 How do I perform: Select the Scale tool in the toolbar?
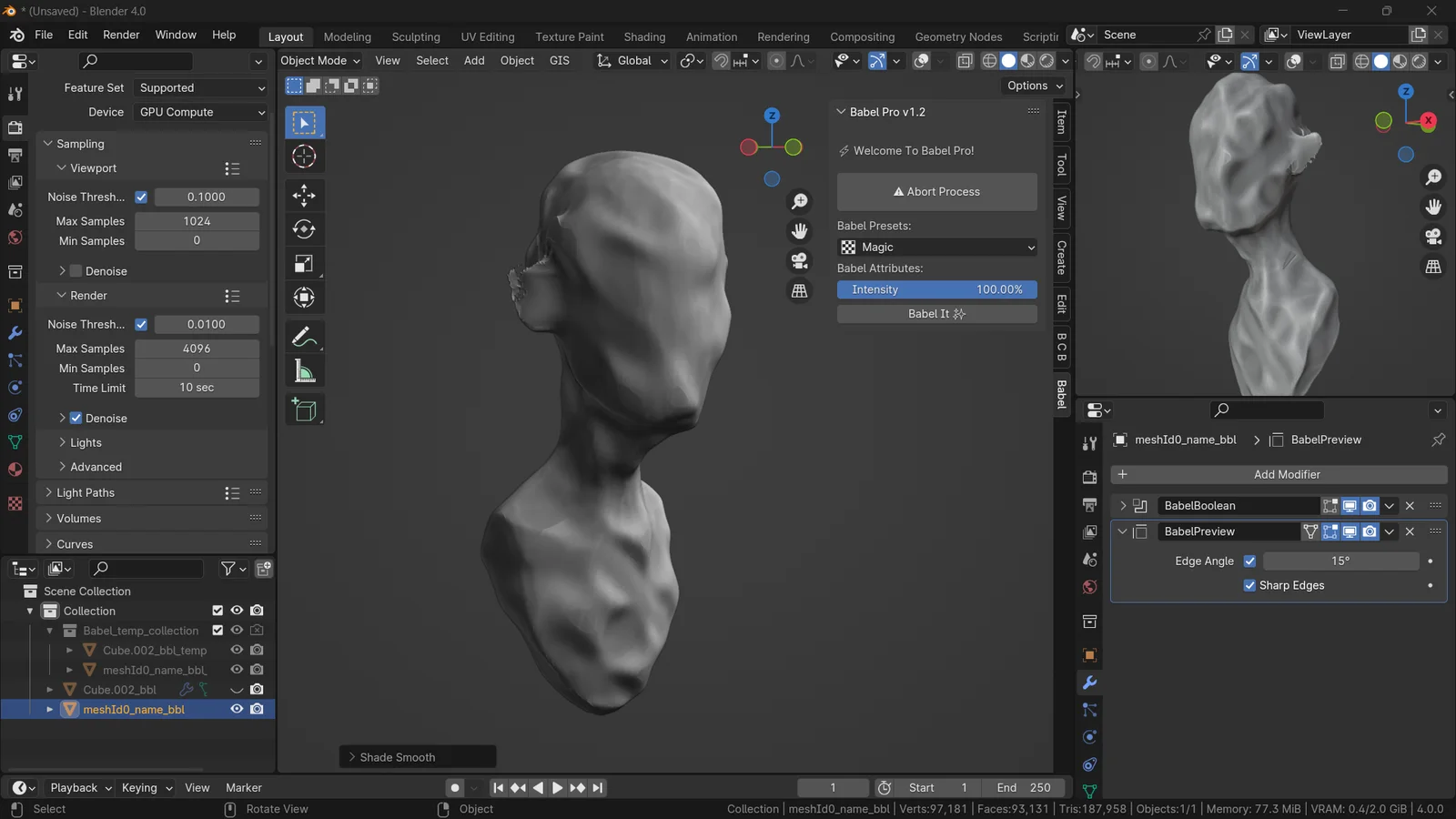click(x=304, y=264)
